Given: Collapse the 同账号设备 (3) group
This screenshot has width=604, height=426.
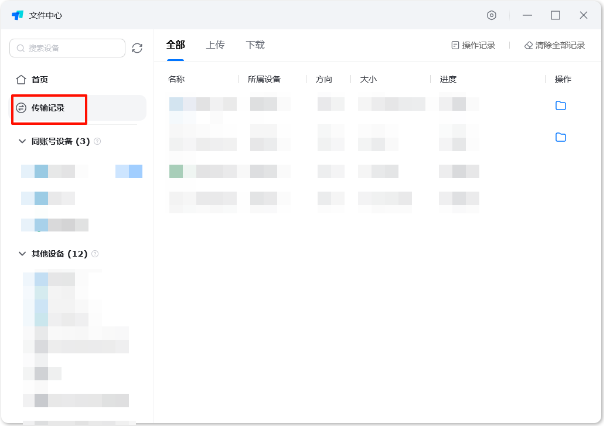Looking at the screenshot, I should (22, 141).
